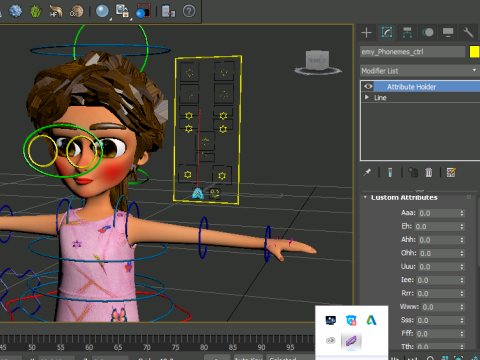The image size is (480, 360).
Task: Click the Iee value field
Action: pyautogui.click(x=437, y=280)
